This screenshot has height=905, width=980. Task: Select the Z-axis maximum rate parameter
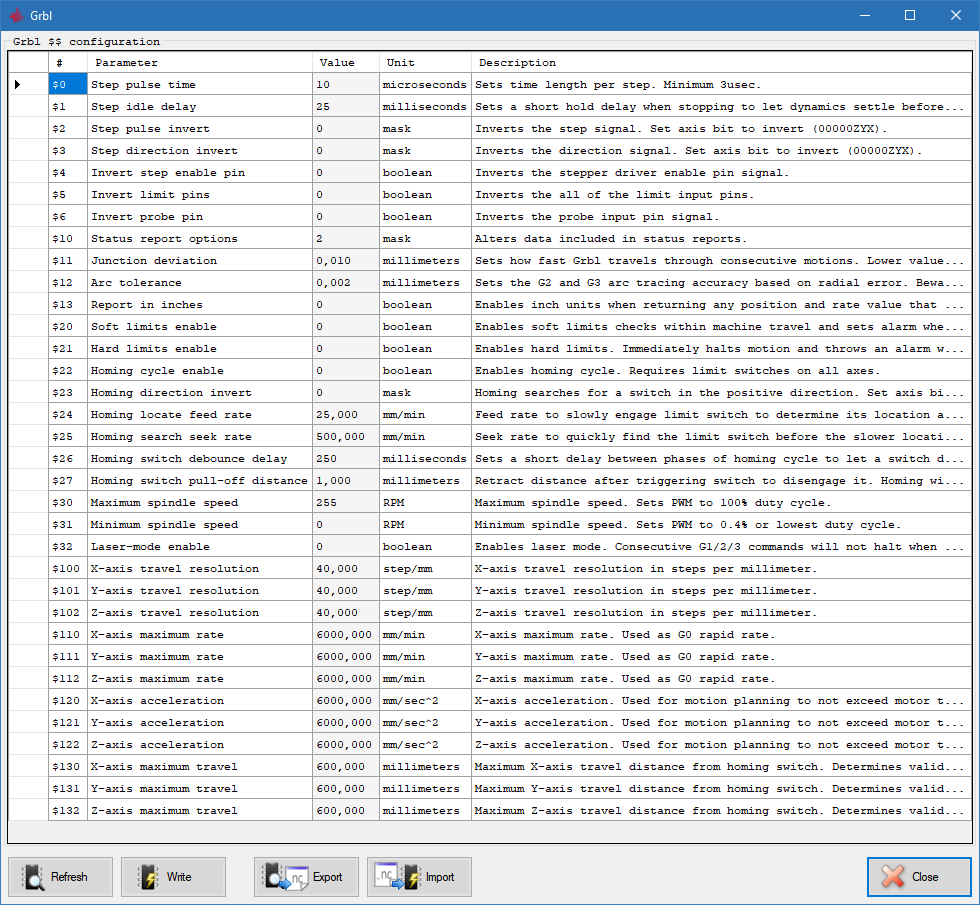200,678
